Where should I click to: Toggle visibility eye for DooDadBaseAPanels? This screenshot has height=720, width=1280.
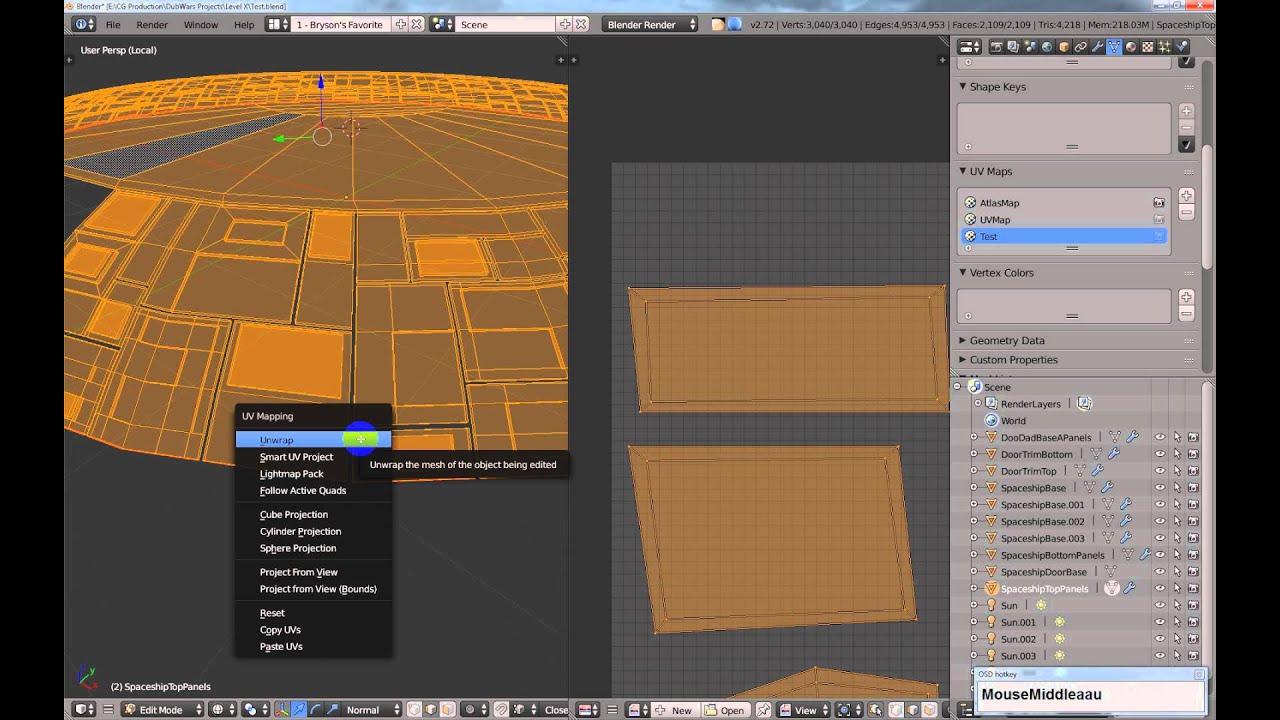coord(1160,437)
